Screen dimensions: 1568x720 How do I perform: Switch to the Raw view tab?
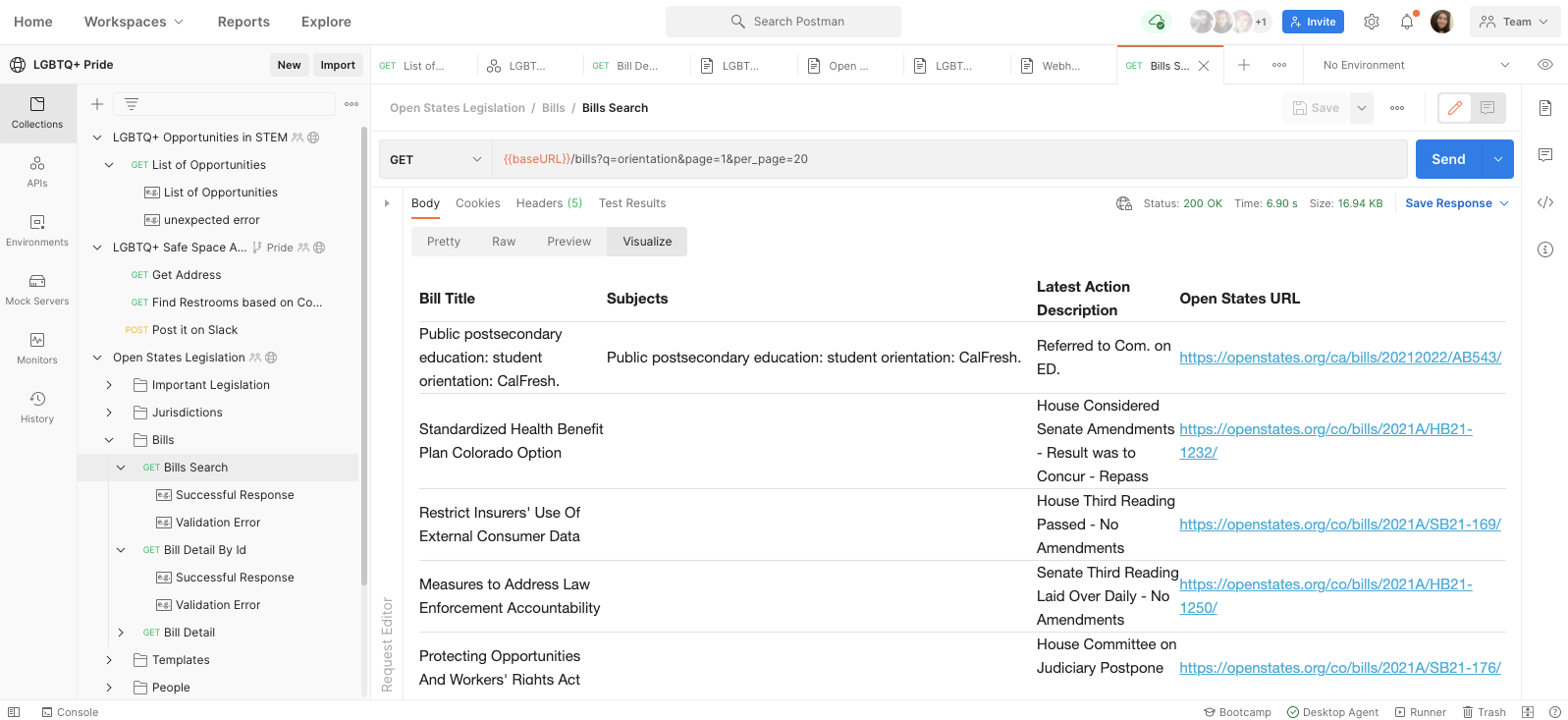(504, 242)
